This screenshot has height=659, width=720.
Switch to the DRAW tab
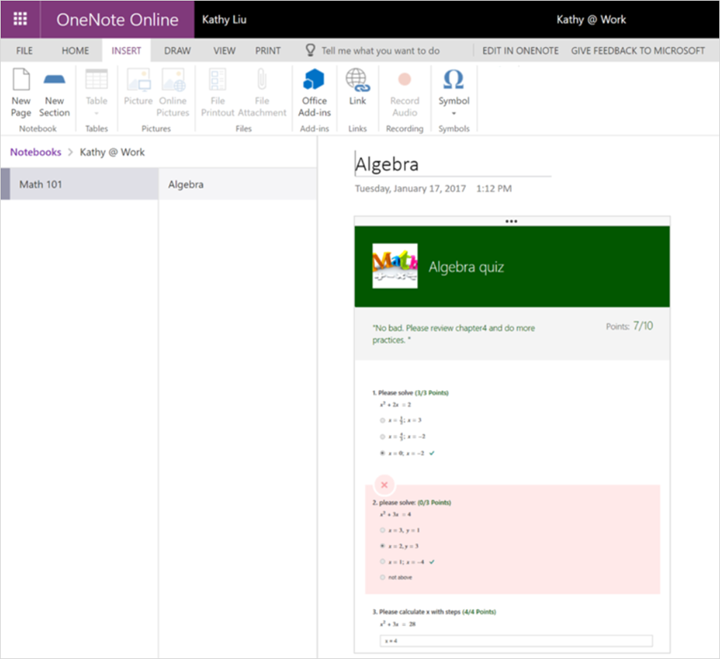[x=177, y=51]
